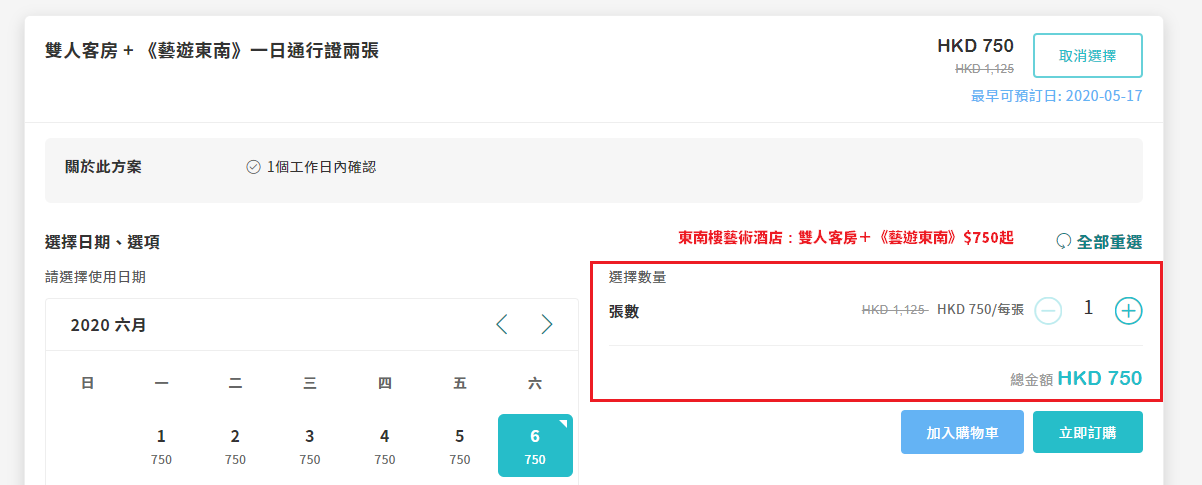Click 最早可預訂日: 2020-05-17 text
1202x485 pixels.
(1057, 96)
